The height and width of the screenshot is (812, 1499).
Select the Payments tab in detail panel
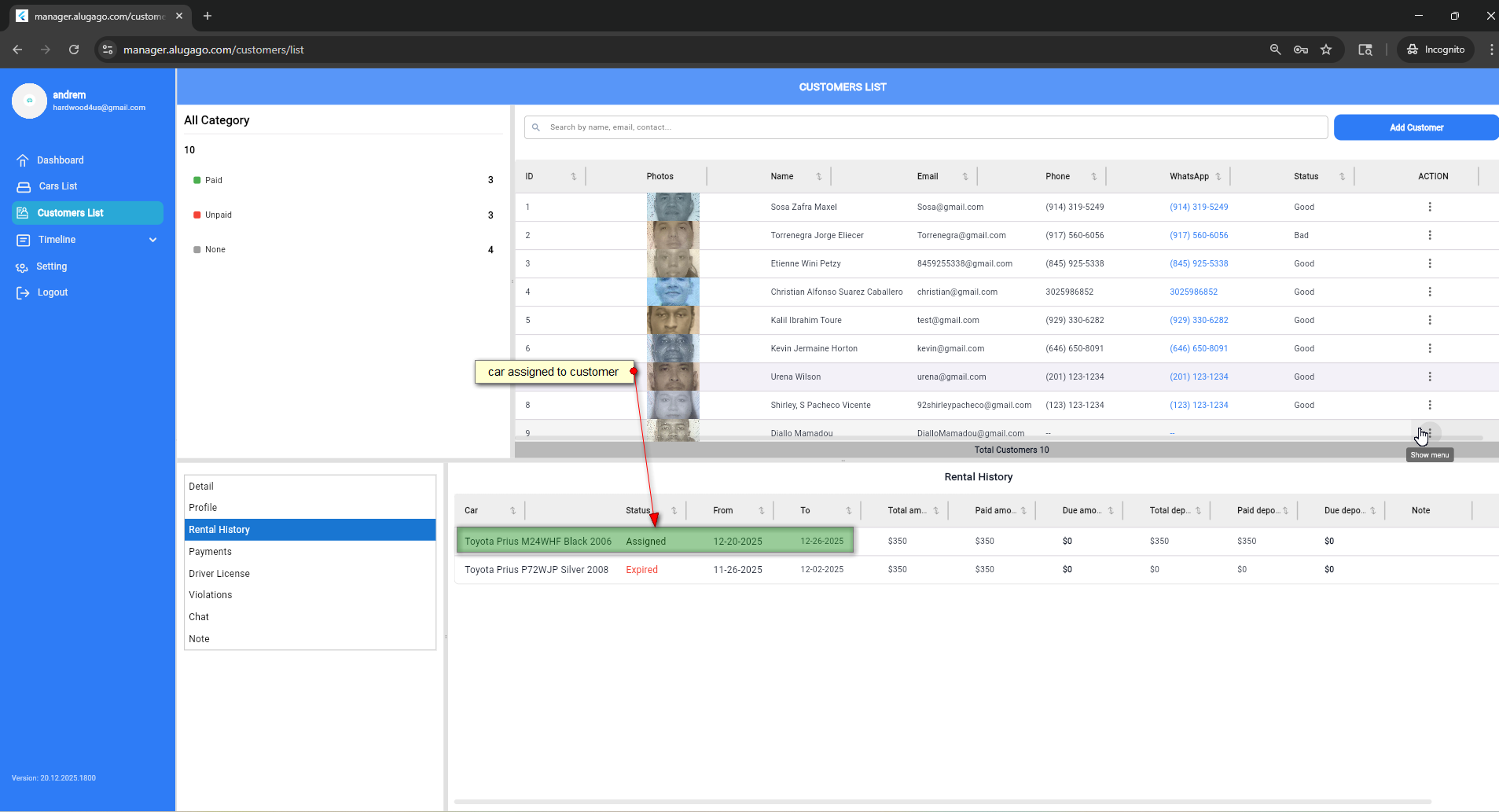211,552
